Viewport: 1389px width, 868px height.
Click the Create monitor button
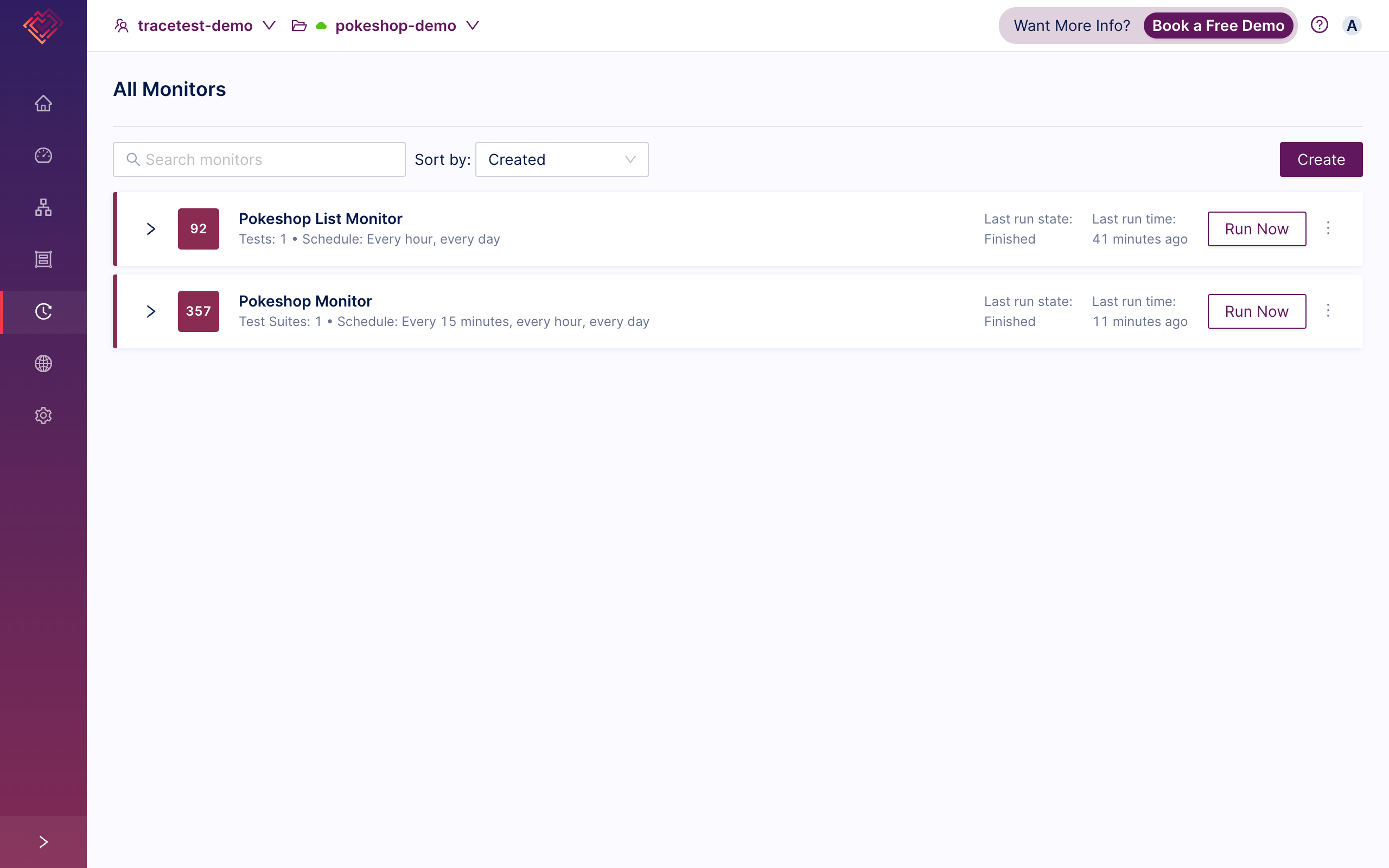click(1320, 159)
